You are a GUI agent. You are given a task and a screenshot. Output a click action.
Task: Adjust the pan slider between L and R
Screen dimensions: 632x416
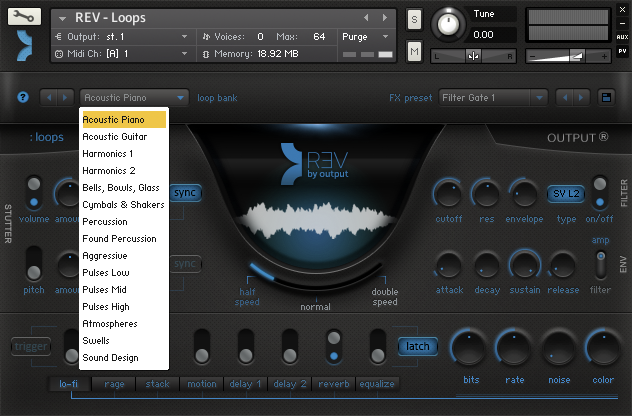coord(473,56)
